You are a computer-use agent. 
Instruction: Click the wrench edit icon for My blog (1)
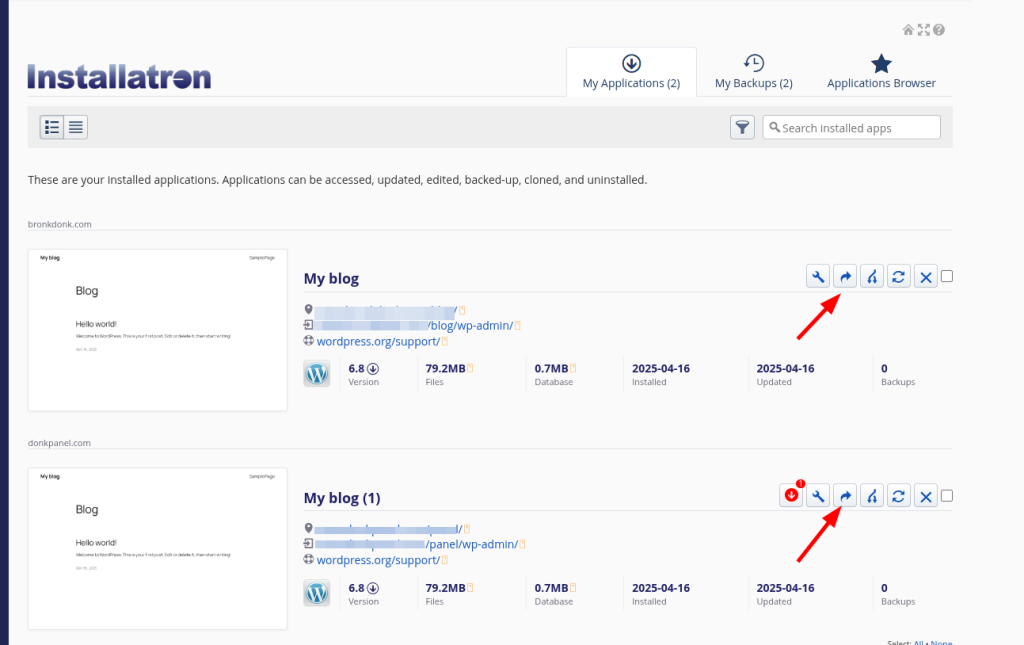pos(818,496)
